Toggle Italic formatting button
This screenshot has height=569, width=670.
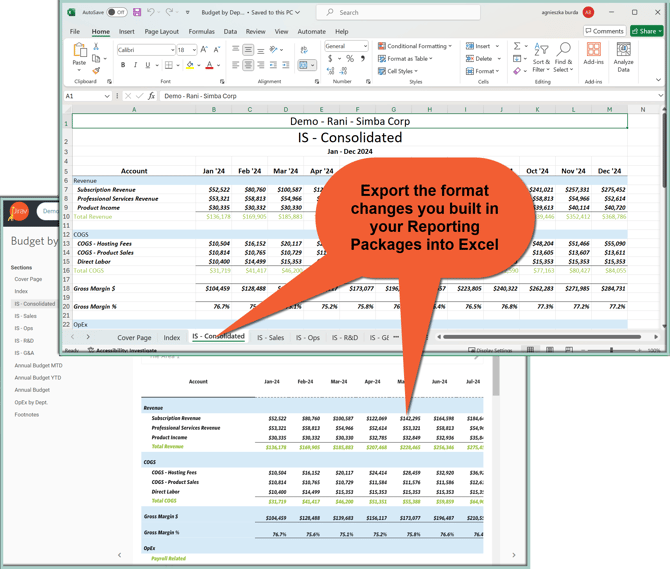(x=135, y=65)
